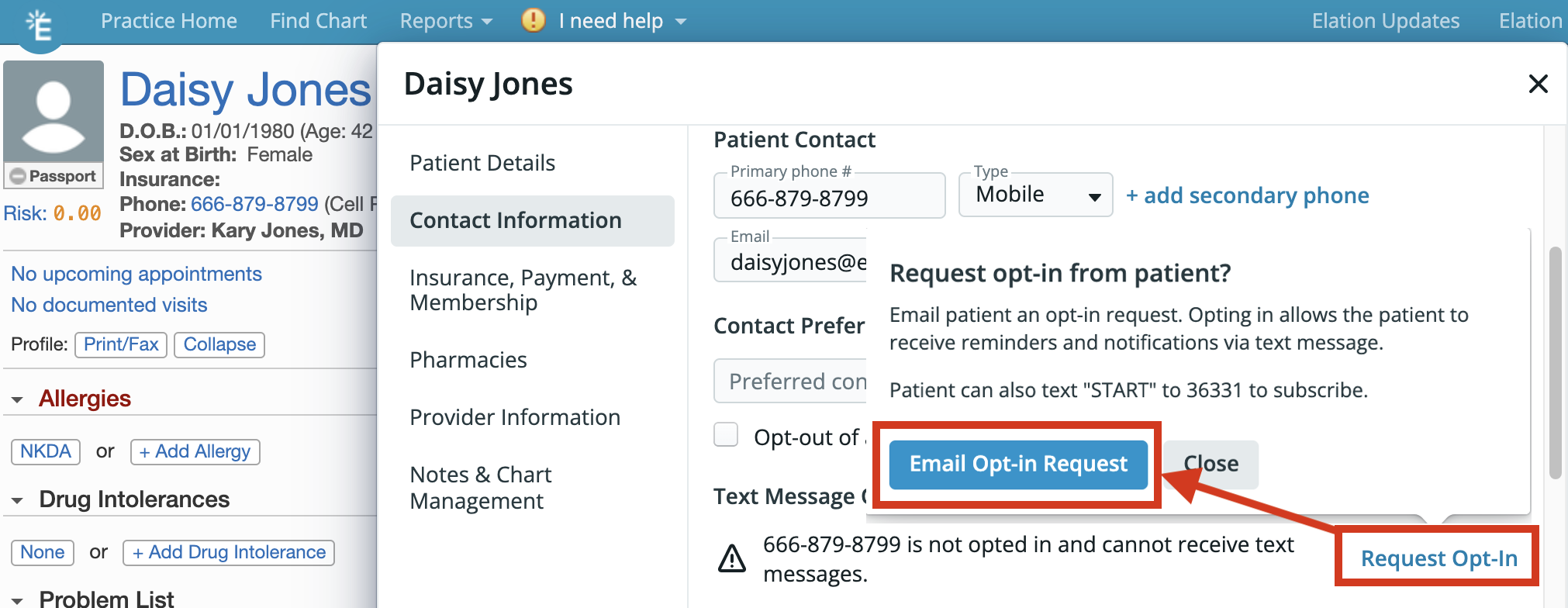Click the Add Allergy button
The width and height of the screenshot is (1568, 608).
pos(195,451)
